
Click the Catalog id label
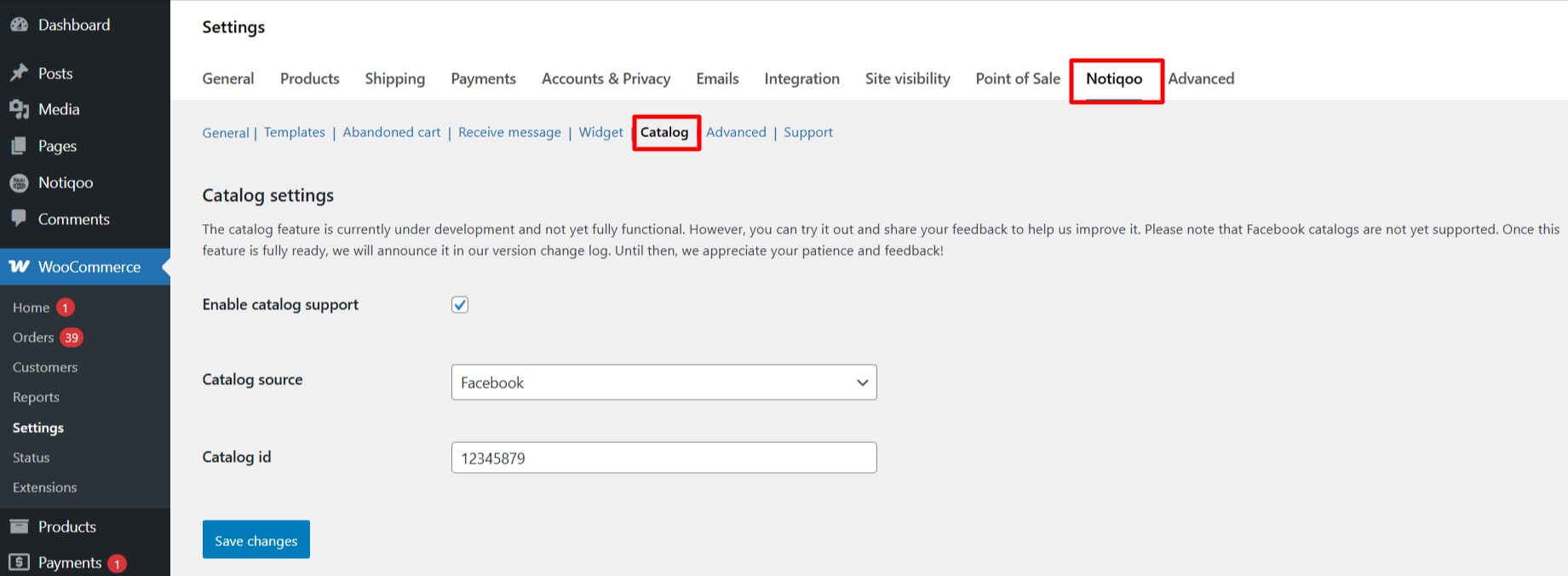237,457
